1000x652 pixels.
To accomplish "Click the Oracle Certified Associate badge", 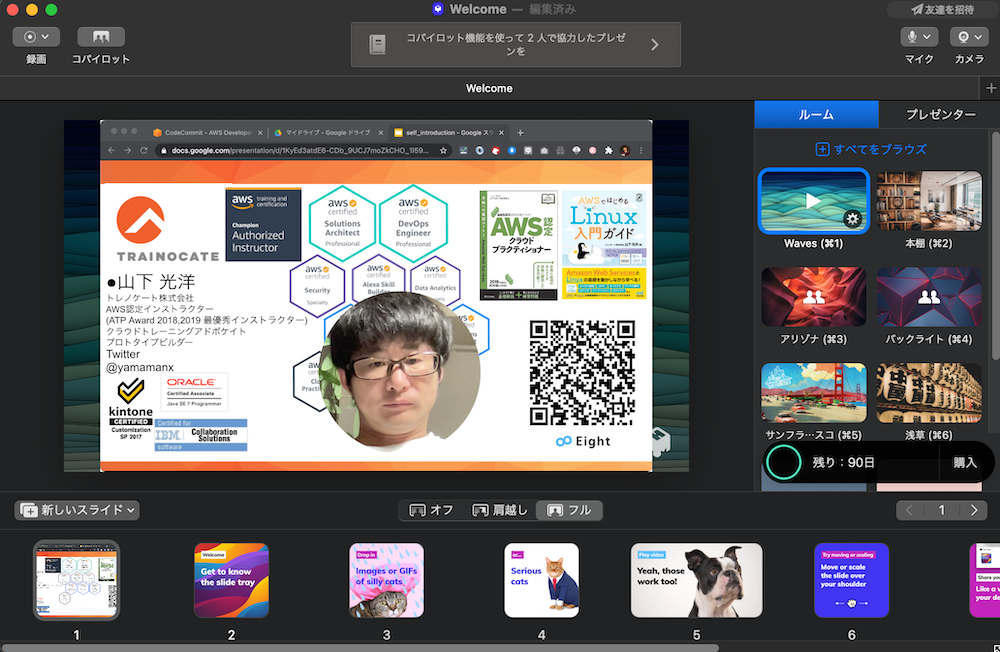I will tap(194, 391).
